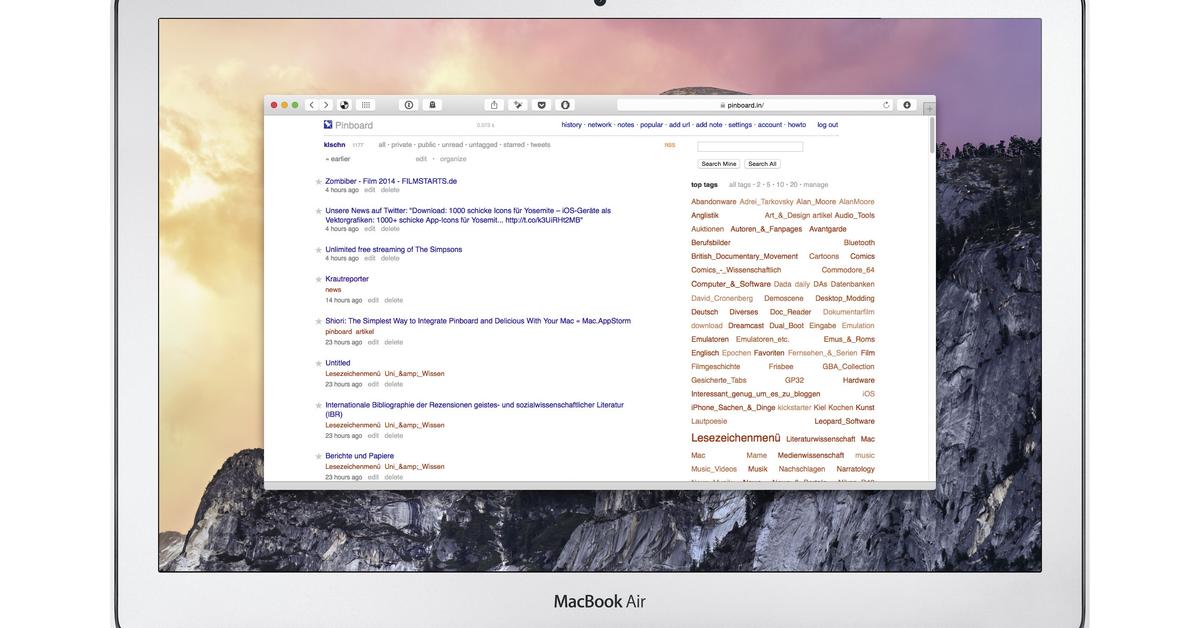Screen dimensions: 1200x628
Task: Click the pin extension icon in toolbar
Action: tap(518, 105)
